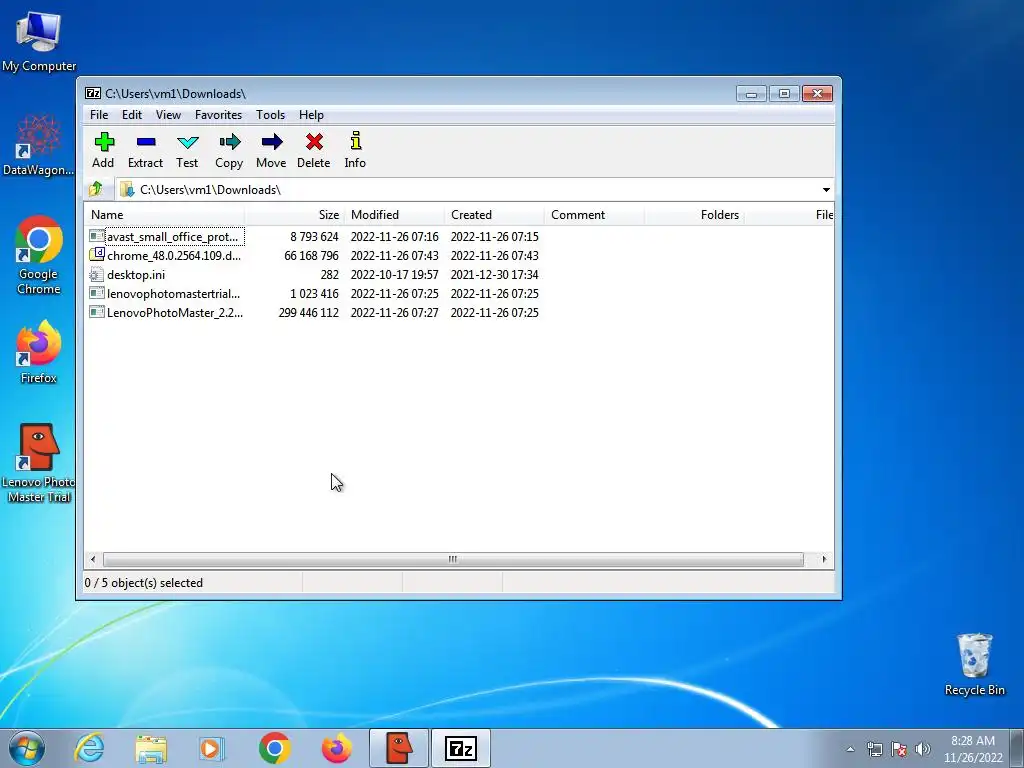Click size value 299 446 112
This screenshot has height=768, width=1024.
(308, 312)
